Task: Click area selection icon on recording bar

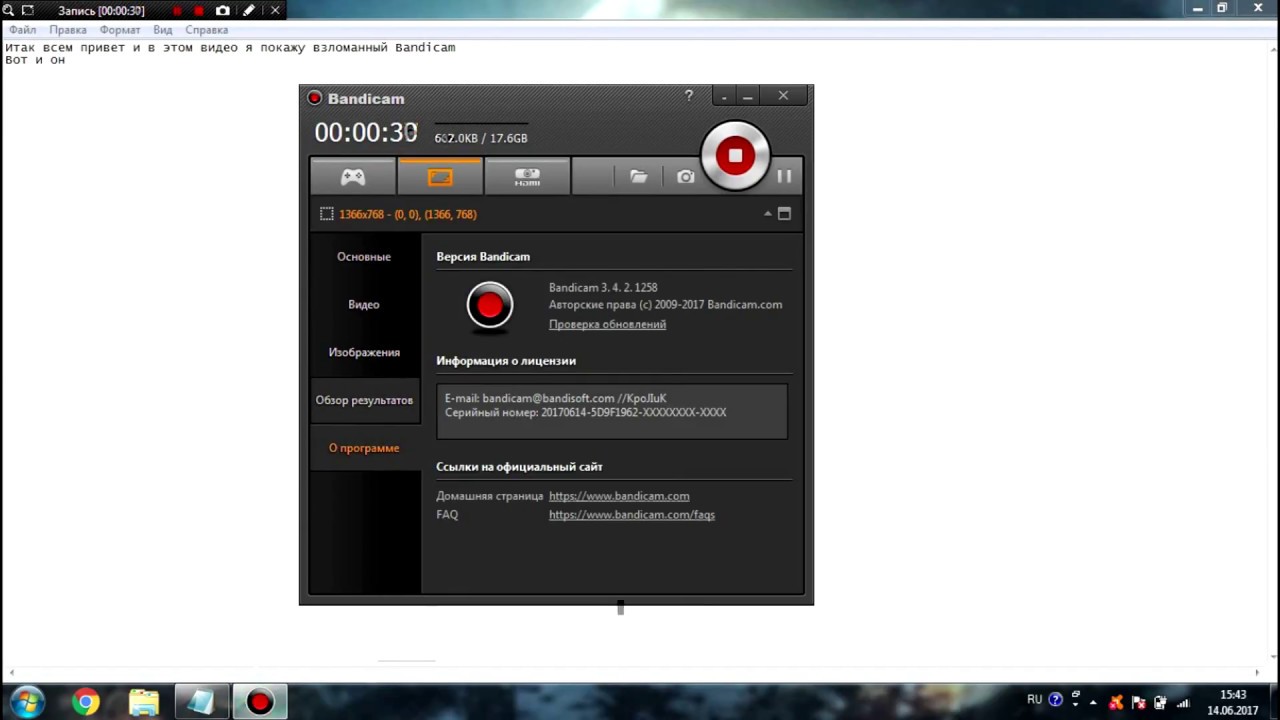Action: [28, 10]
